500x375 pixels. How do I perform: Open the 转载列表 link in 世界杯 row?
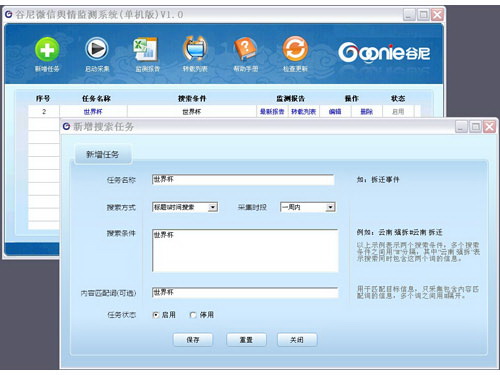[303, 112]
